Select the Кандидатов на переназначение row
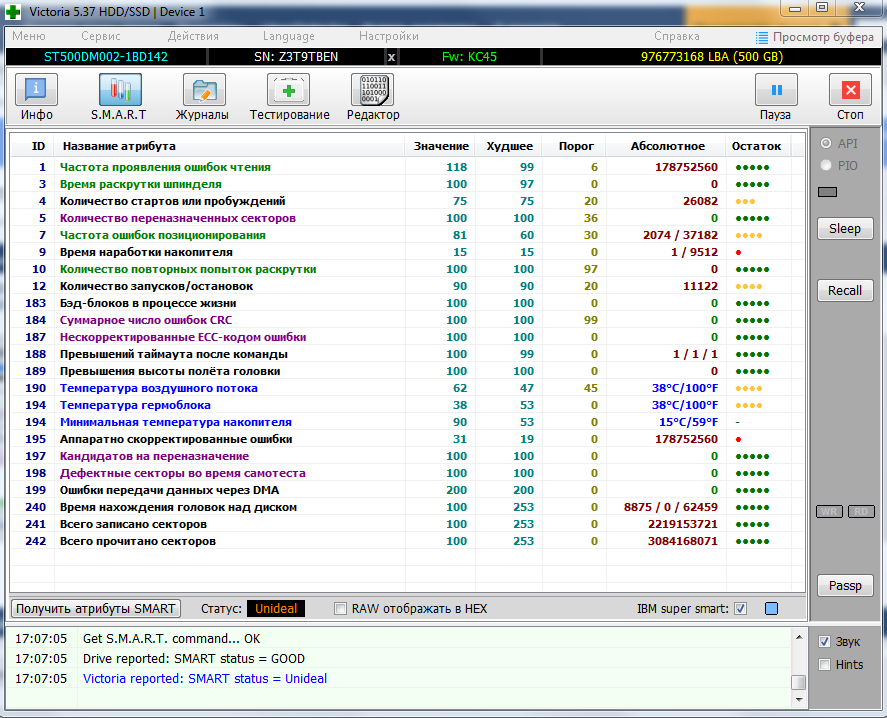 pos(407,456)
